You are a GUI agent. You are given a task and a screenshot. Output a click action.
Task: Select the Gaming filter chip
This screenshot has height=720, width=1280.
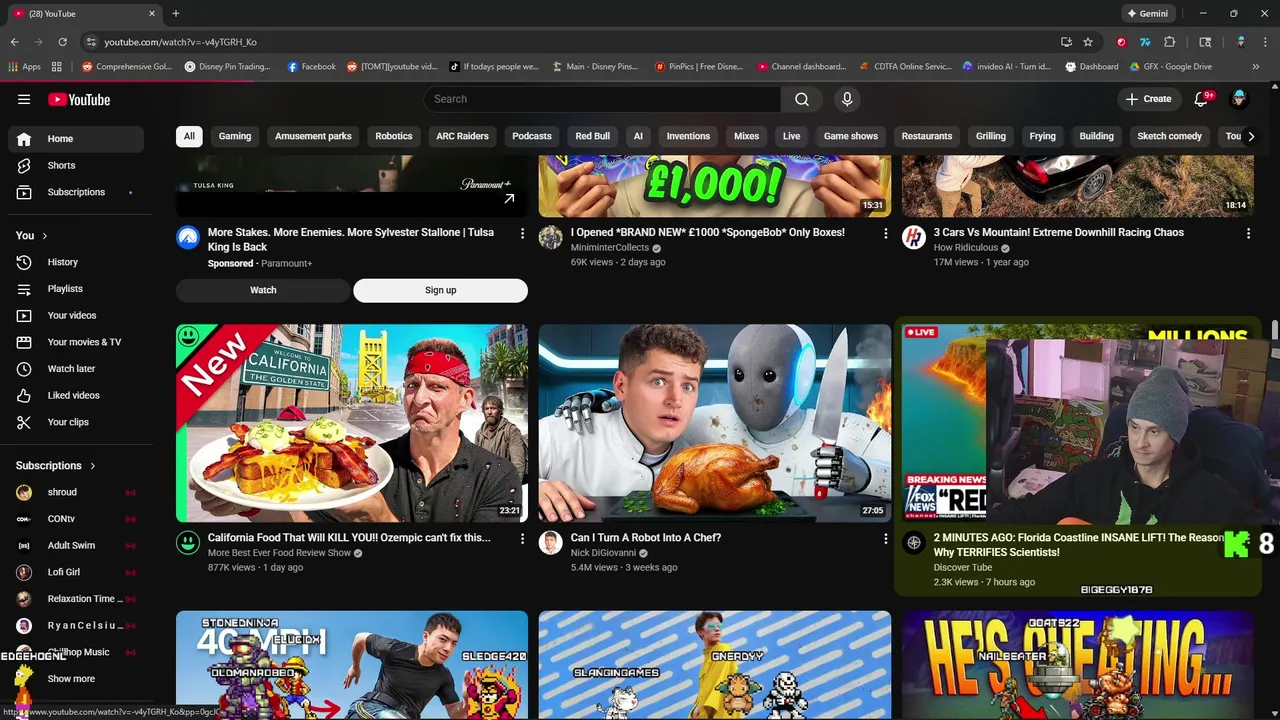click(x=235, y=136)
